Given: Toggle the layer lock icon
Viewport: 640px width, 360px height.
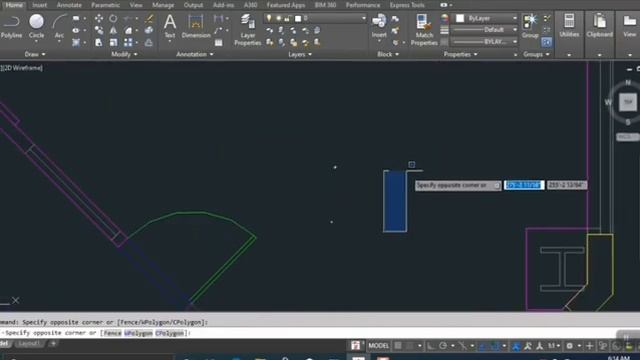Looking at the screenshot, I should (287, 18).
